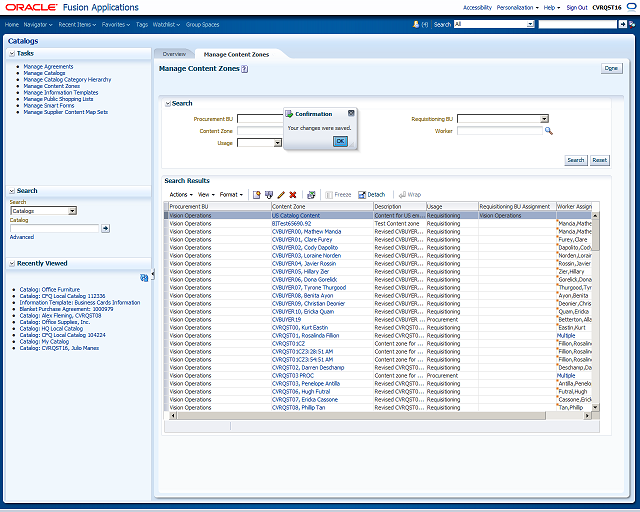Open the View menu
Screen dimensions: 640x512
[x=206, y=195]
